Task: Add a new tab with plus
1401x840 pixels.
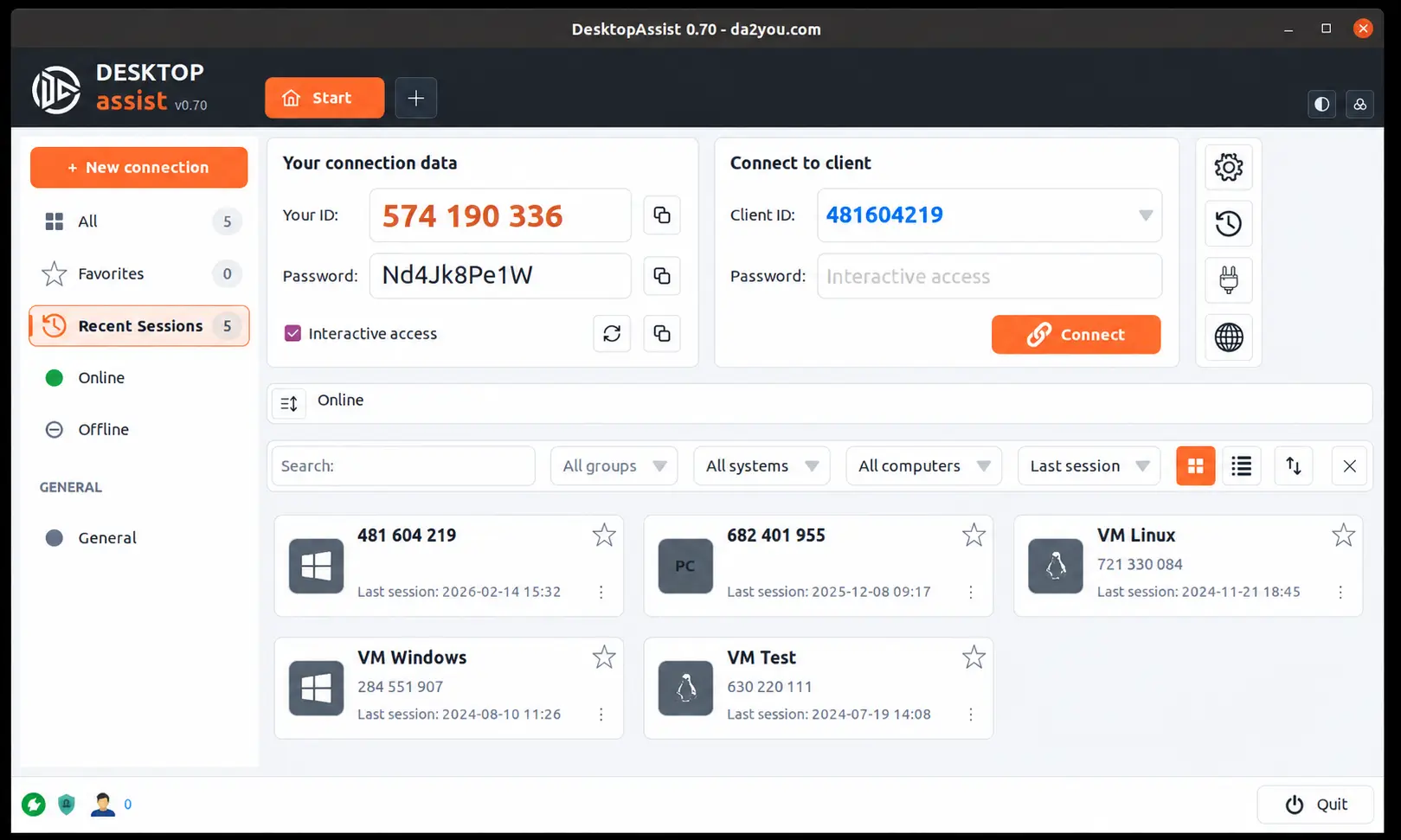Action: pos(416,98)
